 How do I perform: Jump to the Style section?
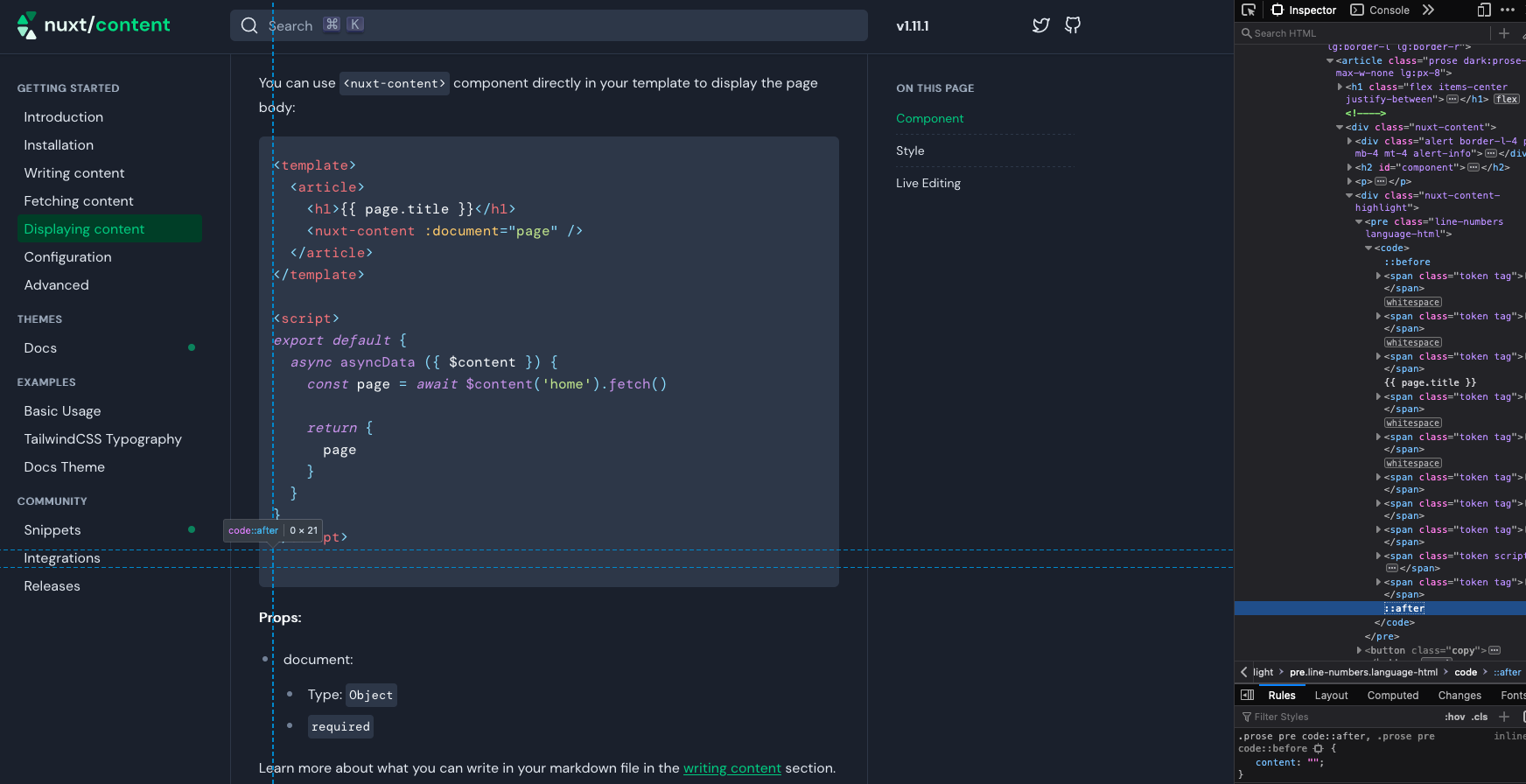(x=910, y=150)
